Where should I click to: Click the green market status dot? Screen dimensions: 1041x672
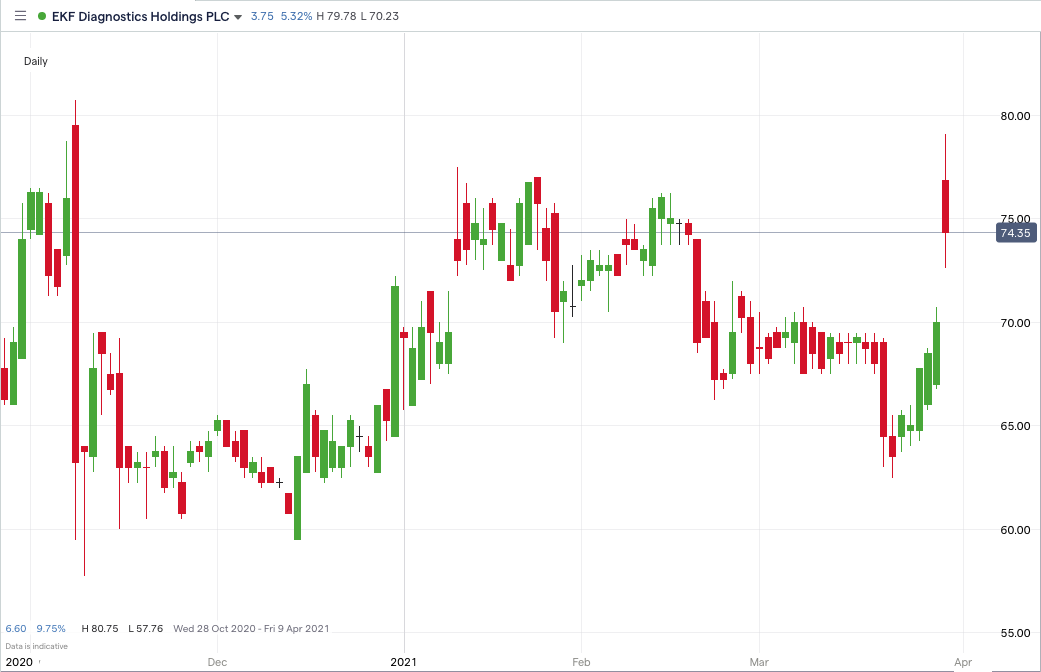click(x=42, y=17)
